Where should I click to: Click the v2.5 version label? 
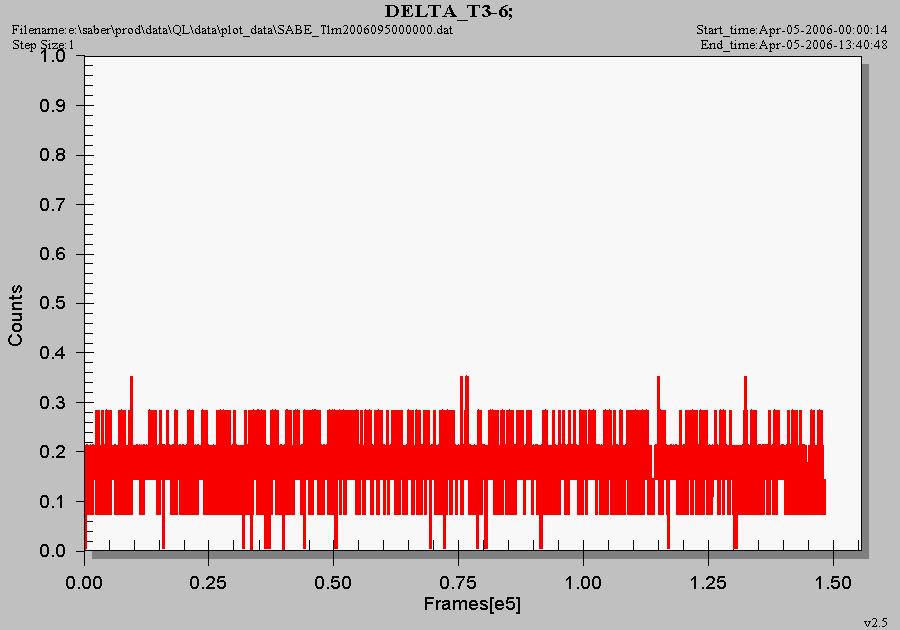tap(875, 623)
